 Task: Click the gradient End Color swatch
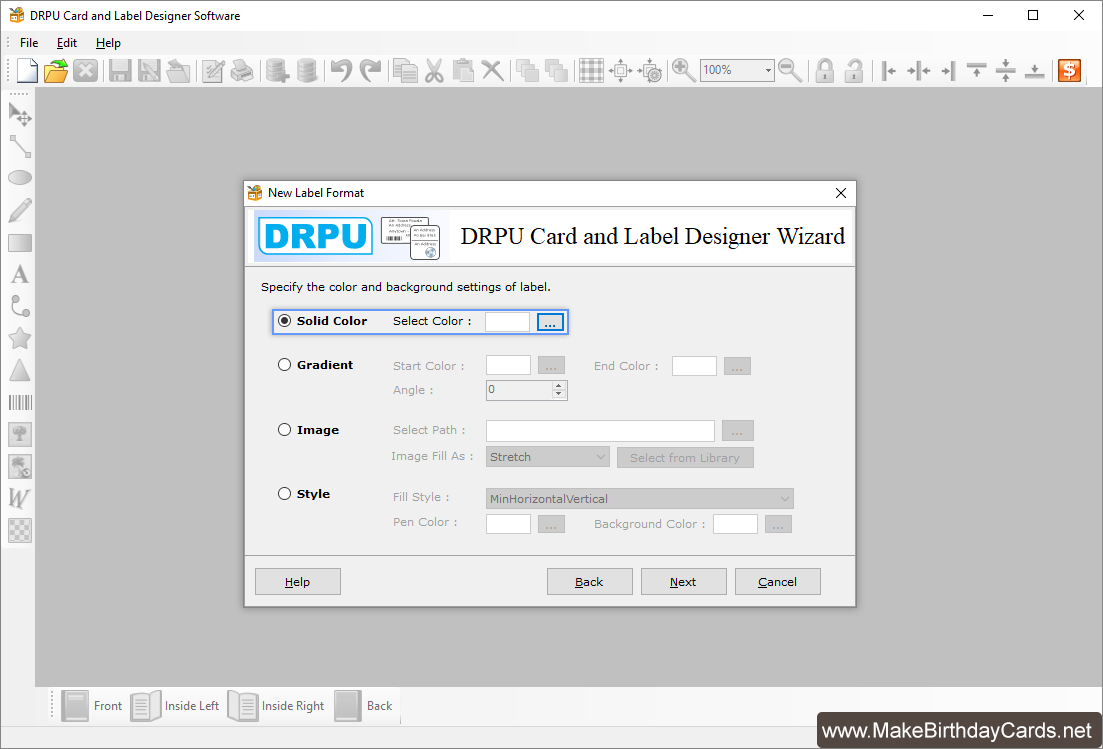[x=694, y=366]
